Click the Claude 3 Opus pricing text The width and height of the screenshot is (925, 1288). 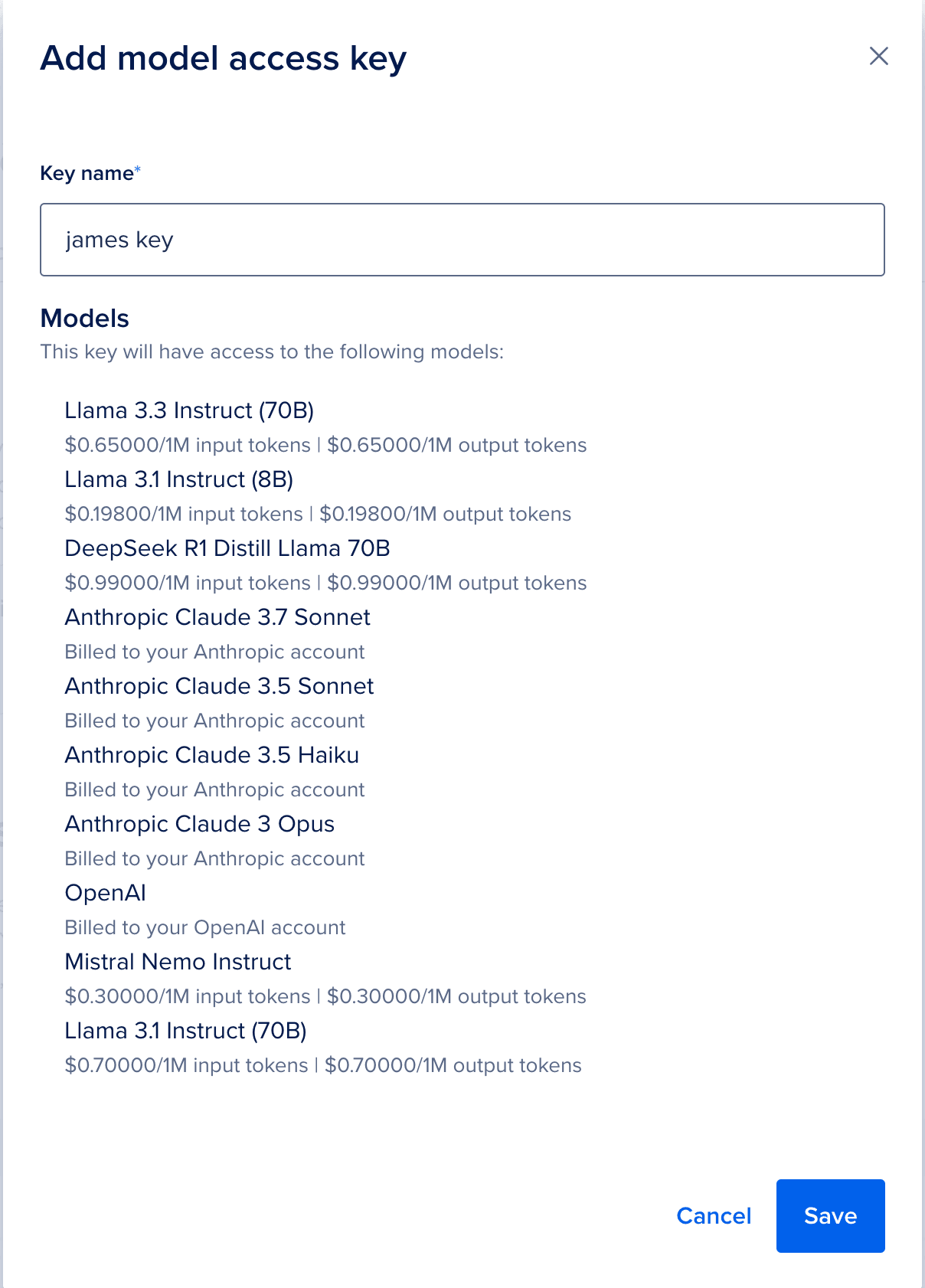tap(215, 858)
